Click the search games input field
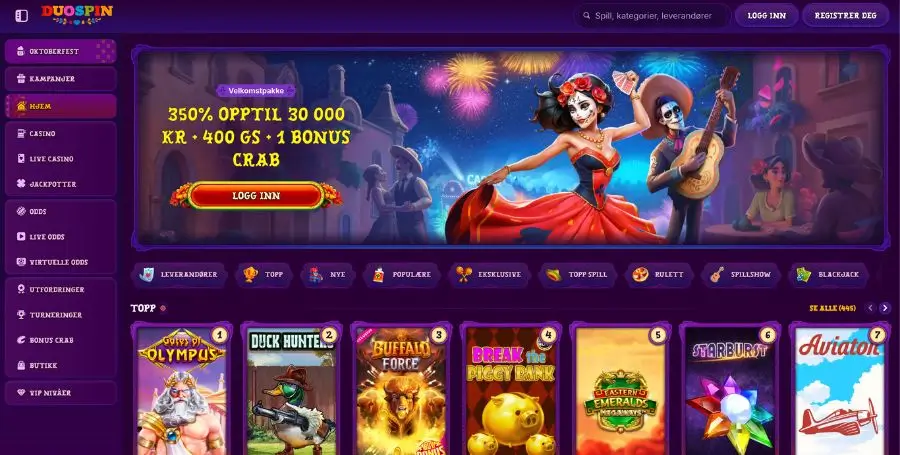 [653, 15]
